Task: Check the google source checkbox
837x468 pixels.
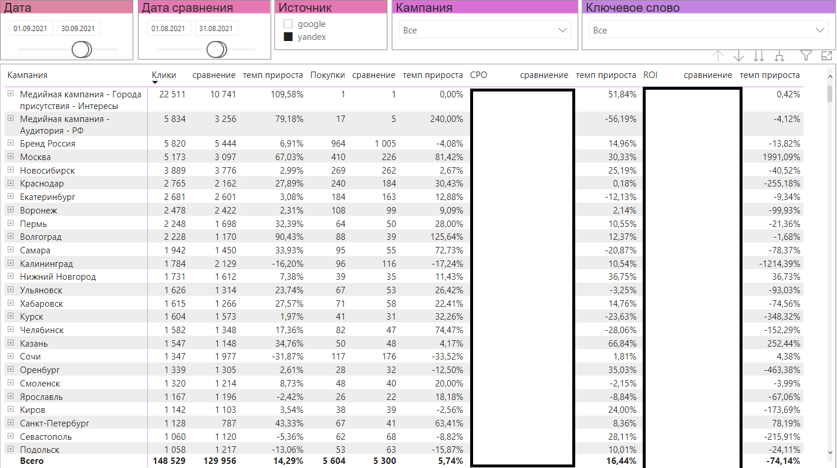Action: [288, 24]
